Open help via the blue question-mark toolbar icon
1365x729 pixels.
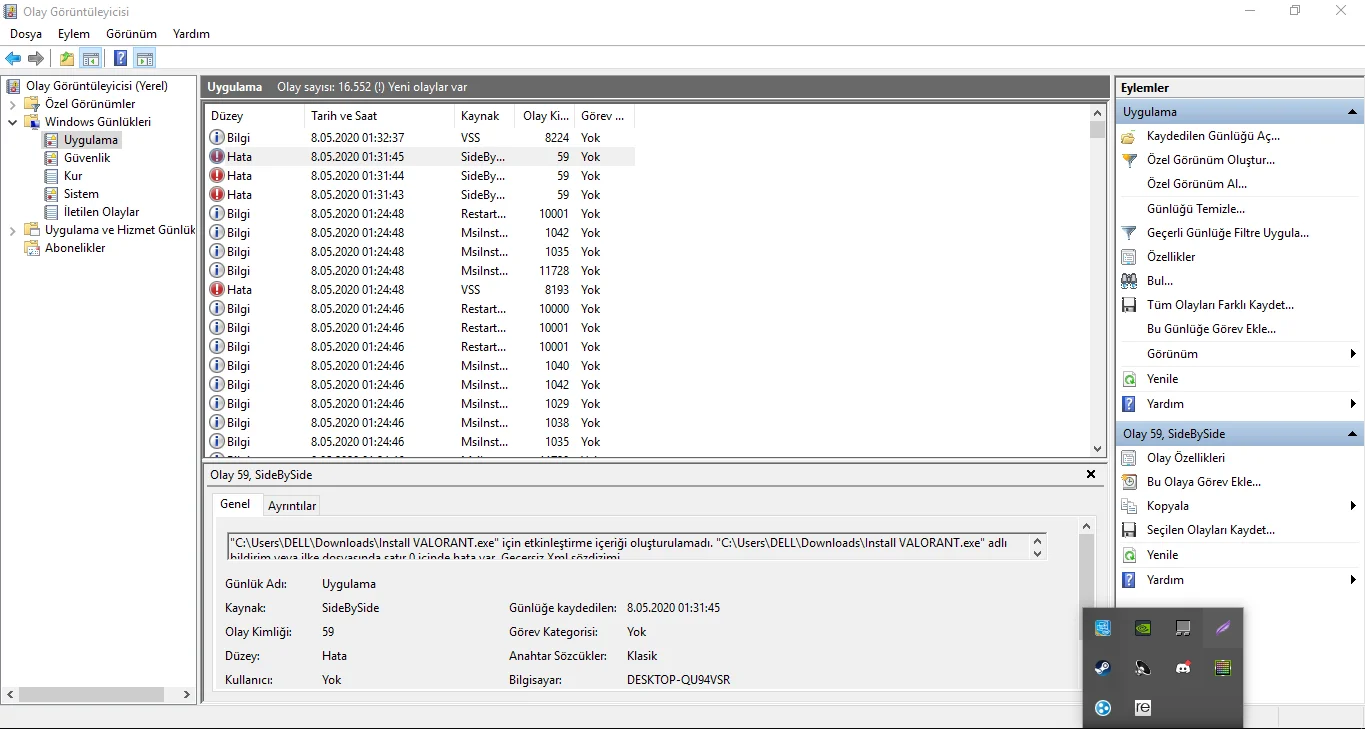(120, 59)
